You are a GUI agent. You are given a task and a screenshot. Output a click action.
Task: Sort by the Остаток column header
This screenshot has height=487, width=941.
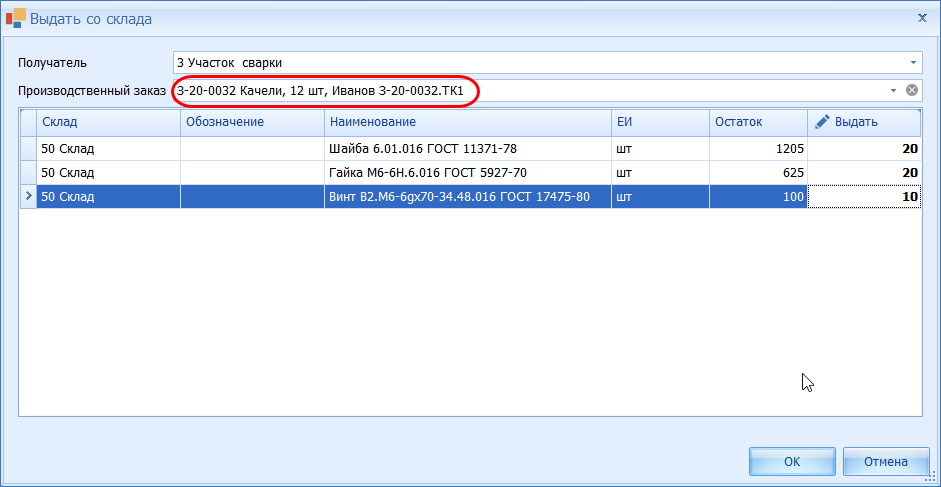pos(757,122)
